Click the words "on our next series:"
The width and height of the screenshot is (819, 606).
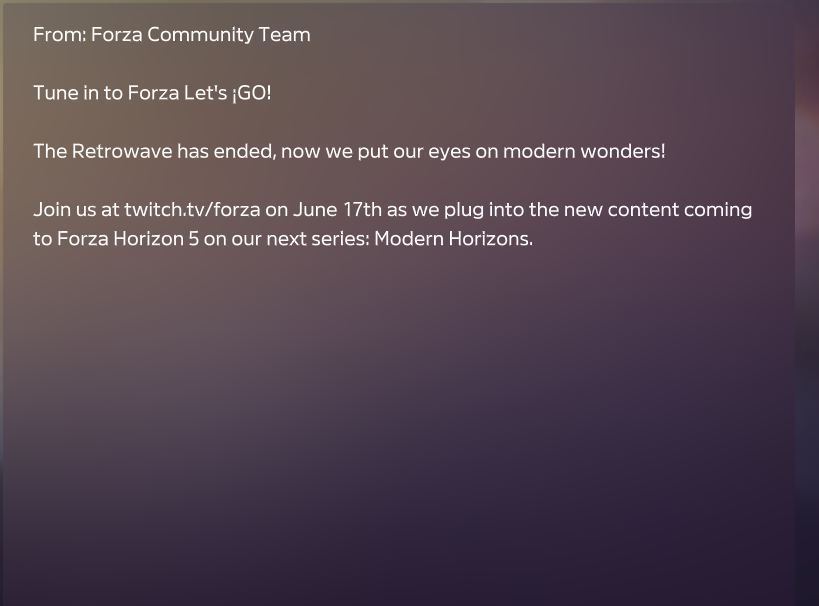[286, 239]
